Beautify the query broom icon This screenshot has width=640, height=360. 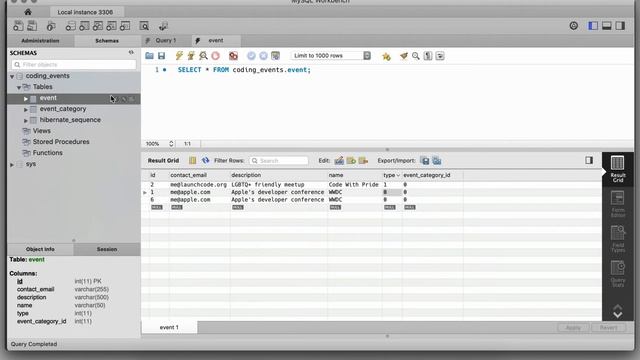click(x=404, y=56)
